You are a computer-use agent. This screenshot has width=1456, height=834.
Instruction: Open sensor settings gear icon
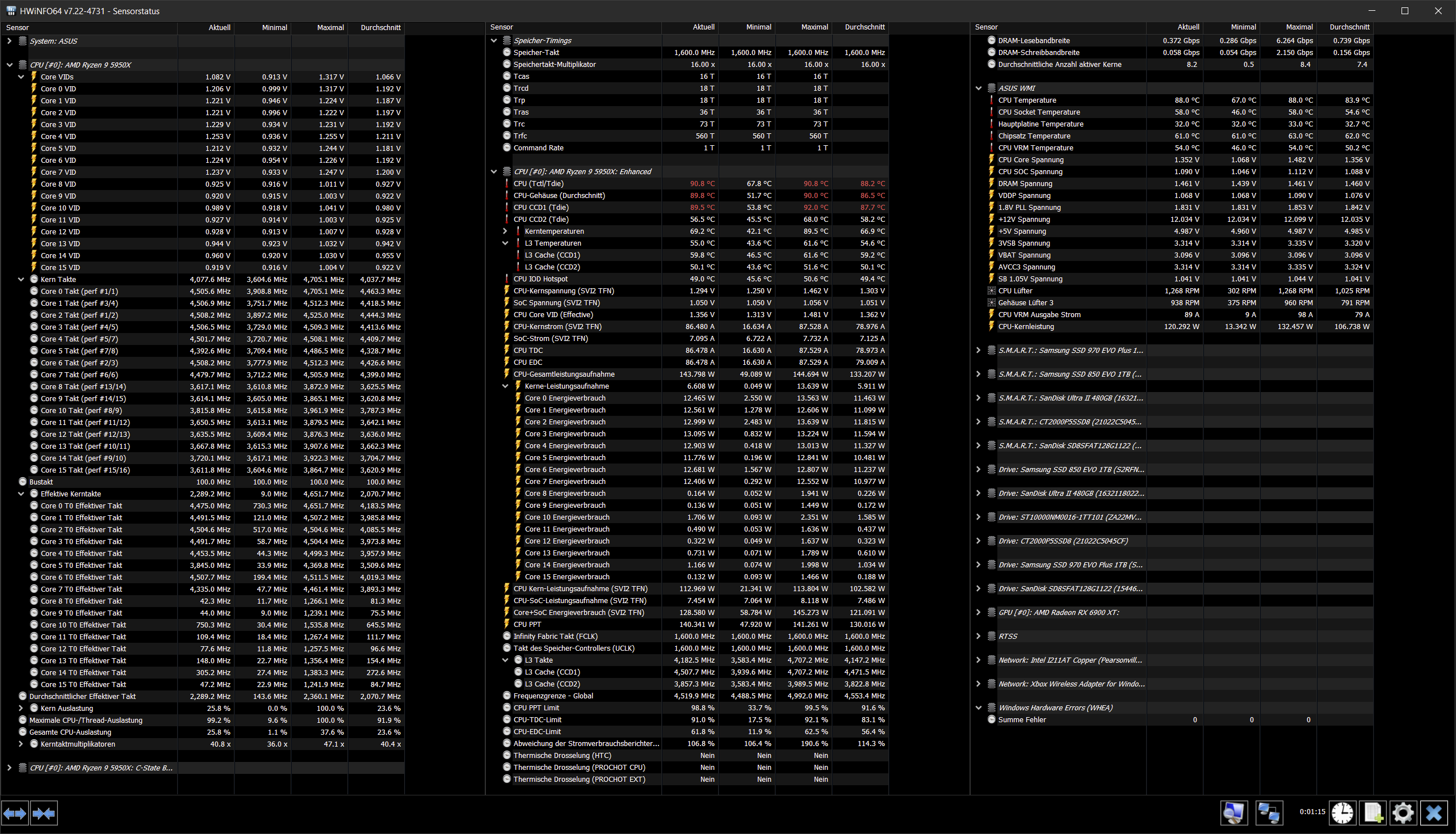1403,812
